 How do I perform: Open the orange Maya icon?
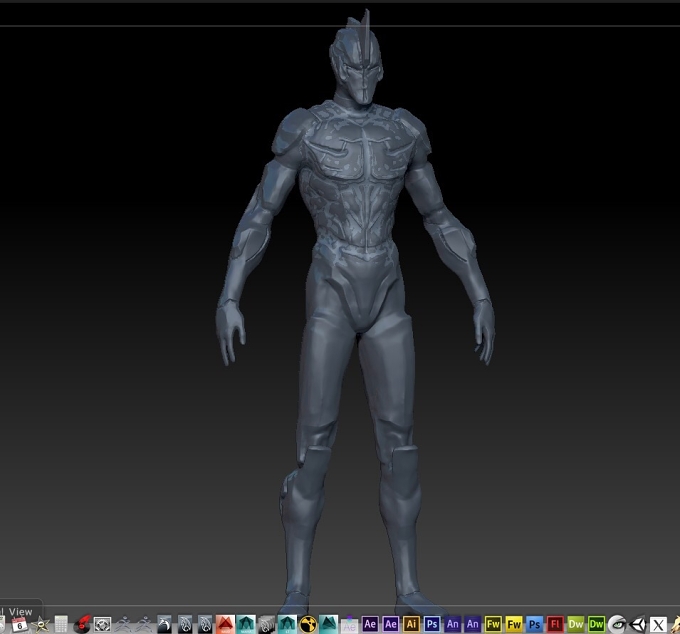pyautogui.click(x=226, y=625)
